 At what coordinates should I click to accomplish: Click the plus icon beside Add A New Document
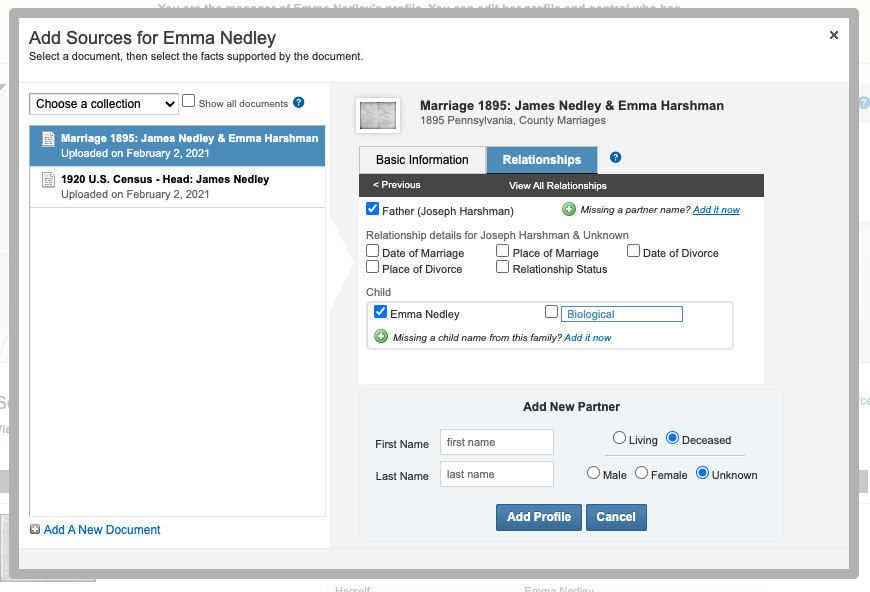pos(35,530)
